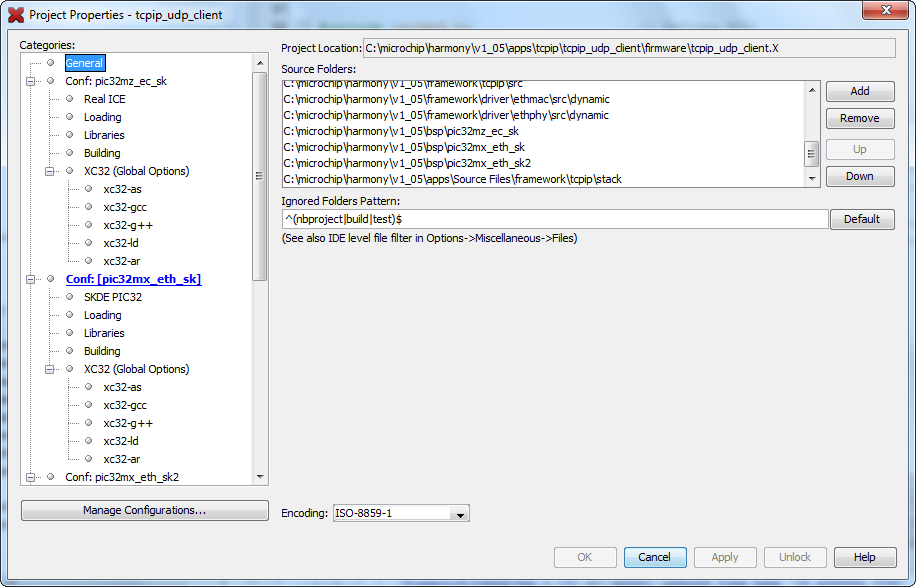Select the Real ICE item

pos(105,99)
